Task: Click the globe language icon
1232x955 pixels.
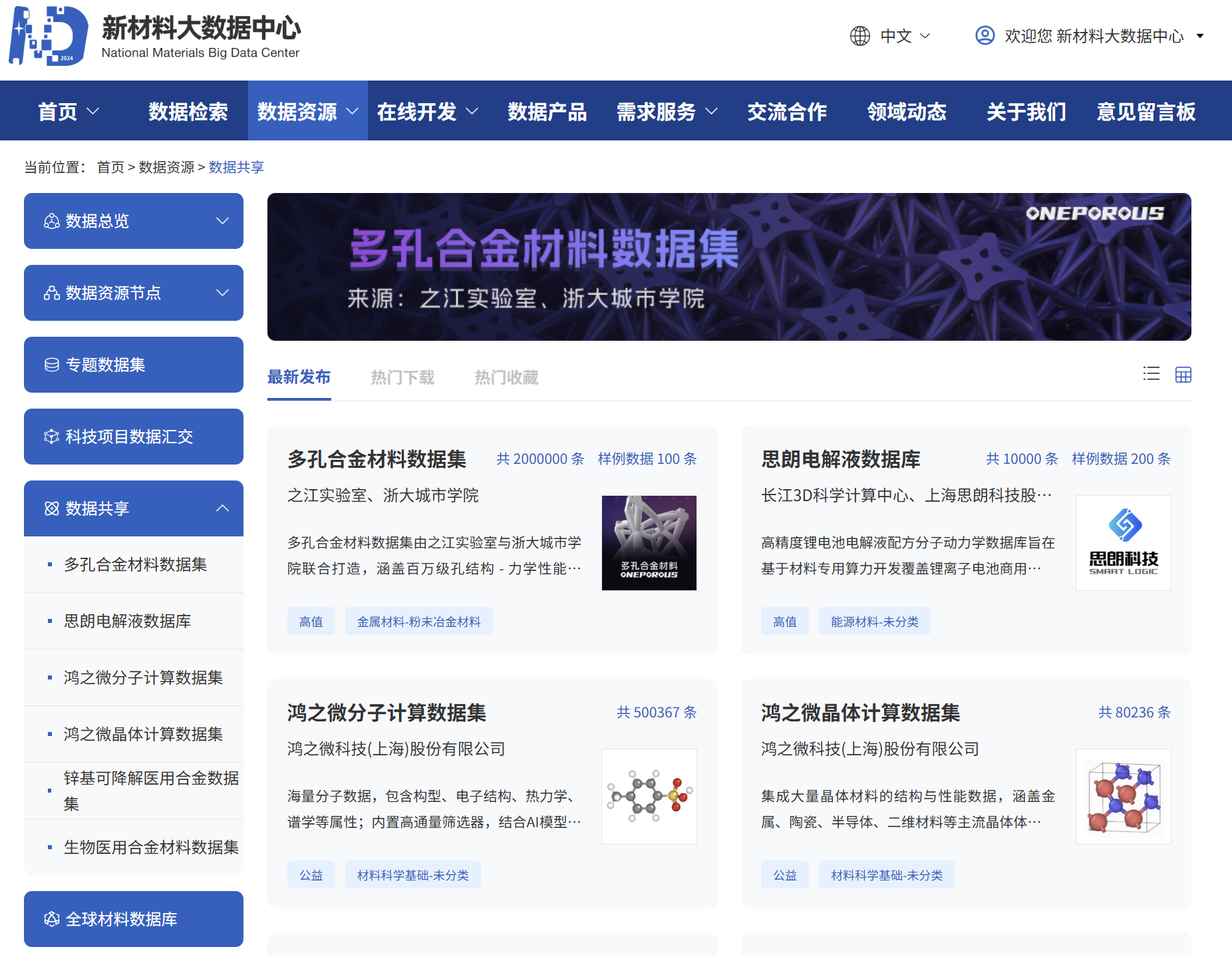Action: [859, 36]
